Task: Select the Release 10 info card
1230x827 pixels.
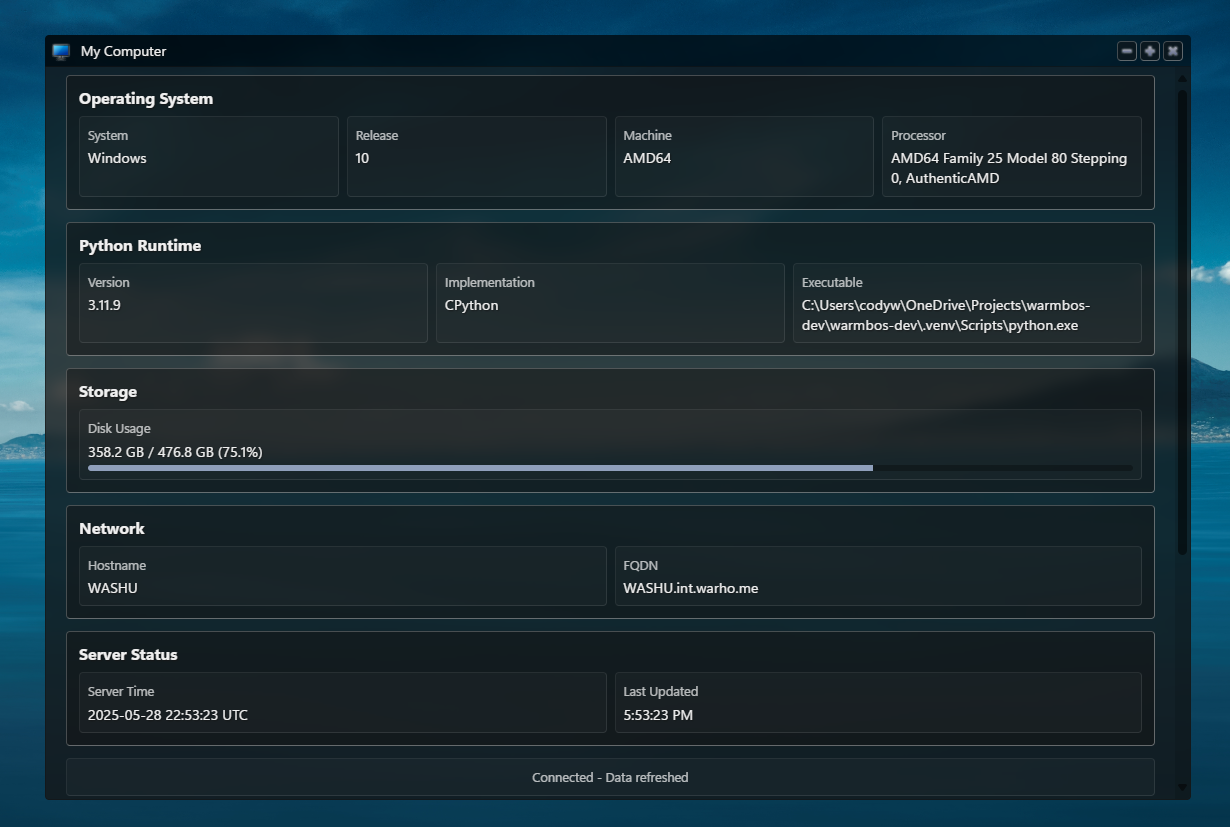Action: pos(476,156)
